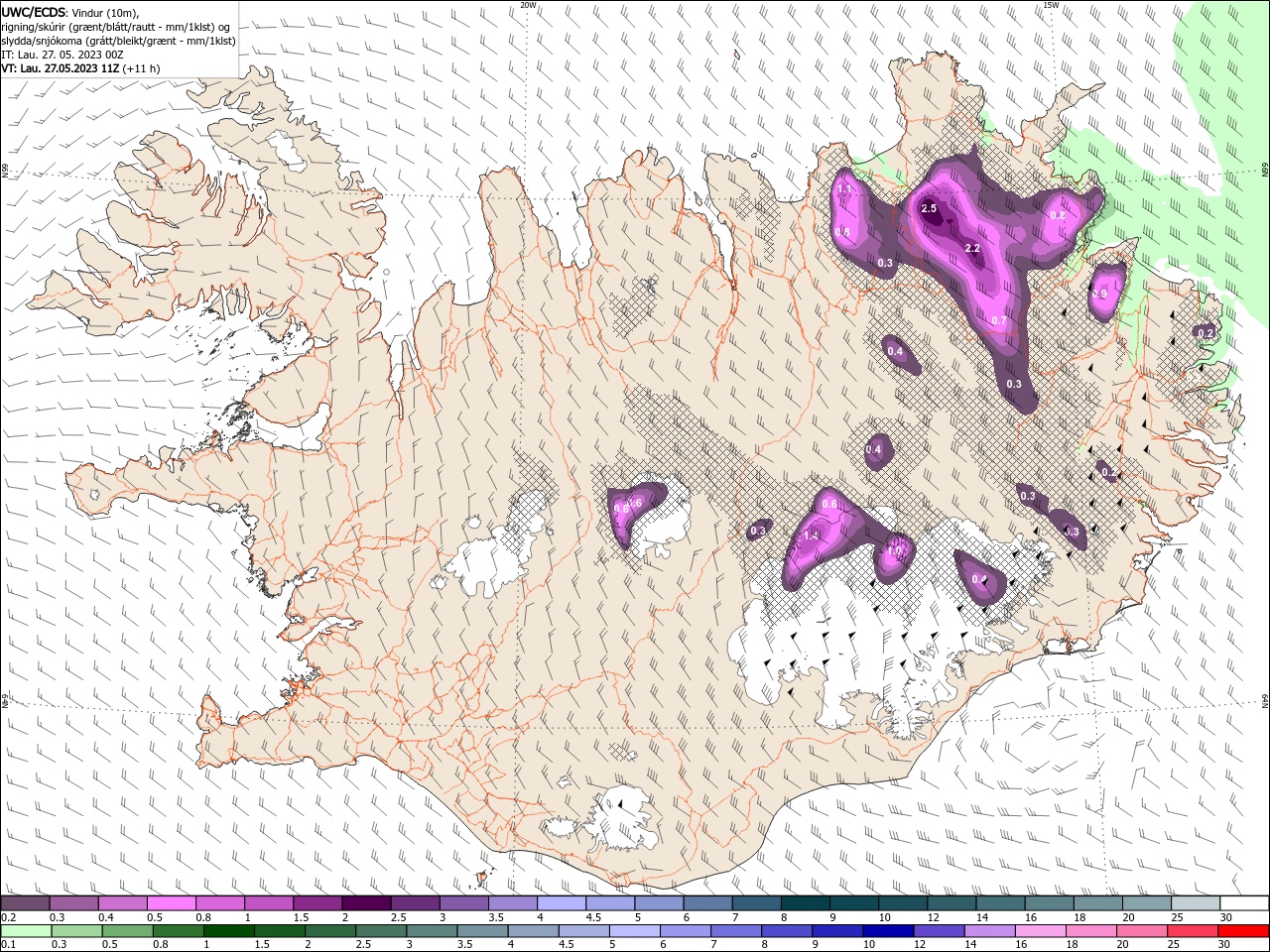Click the dark teal 8 snow legend swatch

tap(806, 903)
